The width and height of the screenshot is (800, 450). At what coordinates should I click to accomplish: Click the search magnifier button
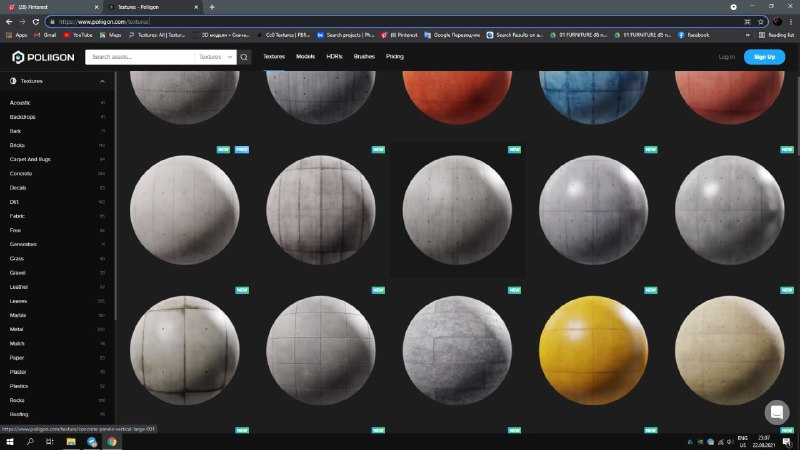click(244, 57)
